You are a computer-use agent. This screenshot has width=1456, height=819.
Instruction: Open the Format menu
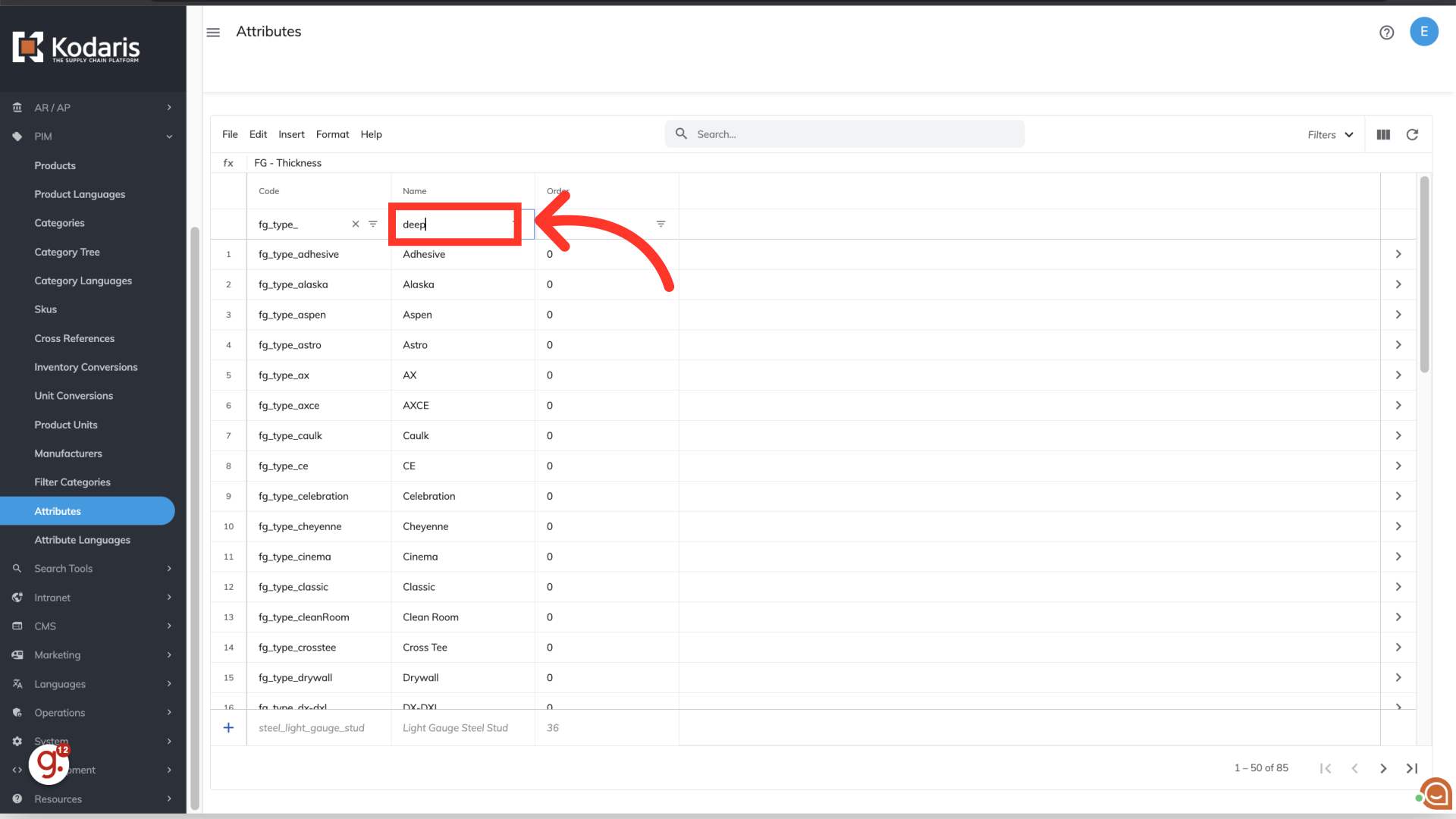coord(332,134)
